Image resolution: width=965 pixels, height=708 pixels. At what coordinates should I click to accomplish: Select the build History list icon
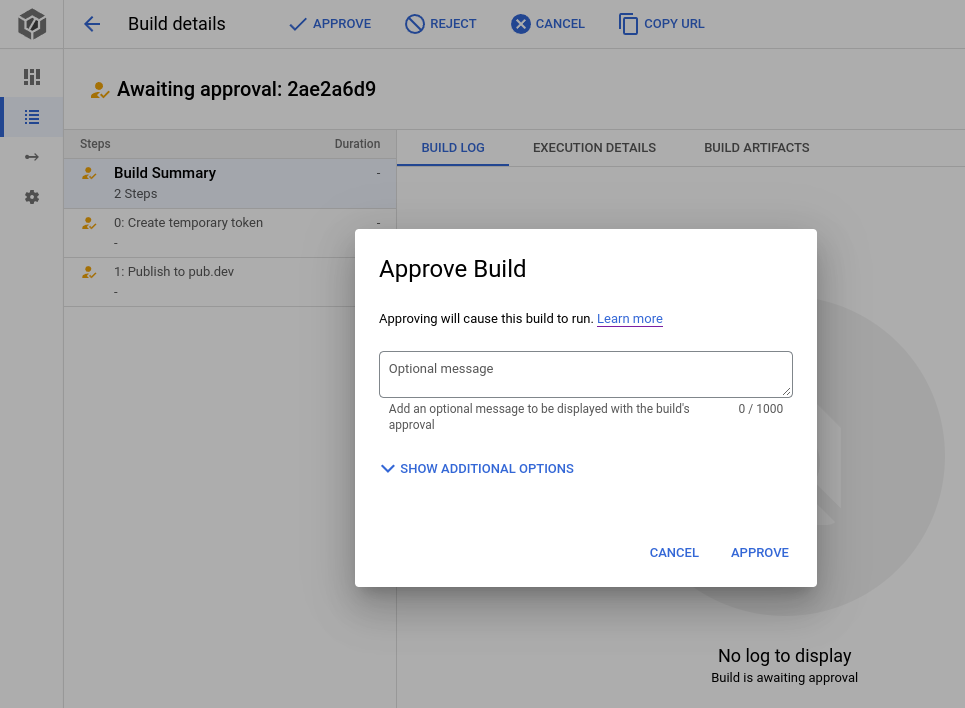tap(31, 116)
